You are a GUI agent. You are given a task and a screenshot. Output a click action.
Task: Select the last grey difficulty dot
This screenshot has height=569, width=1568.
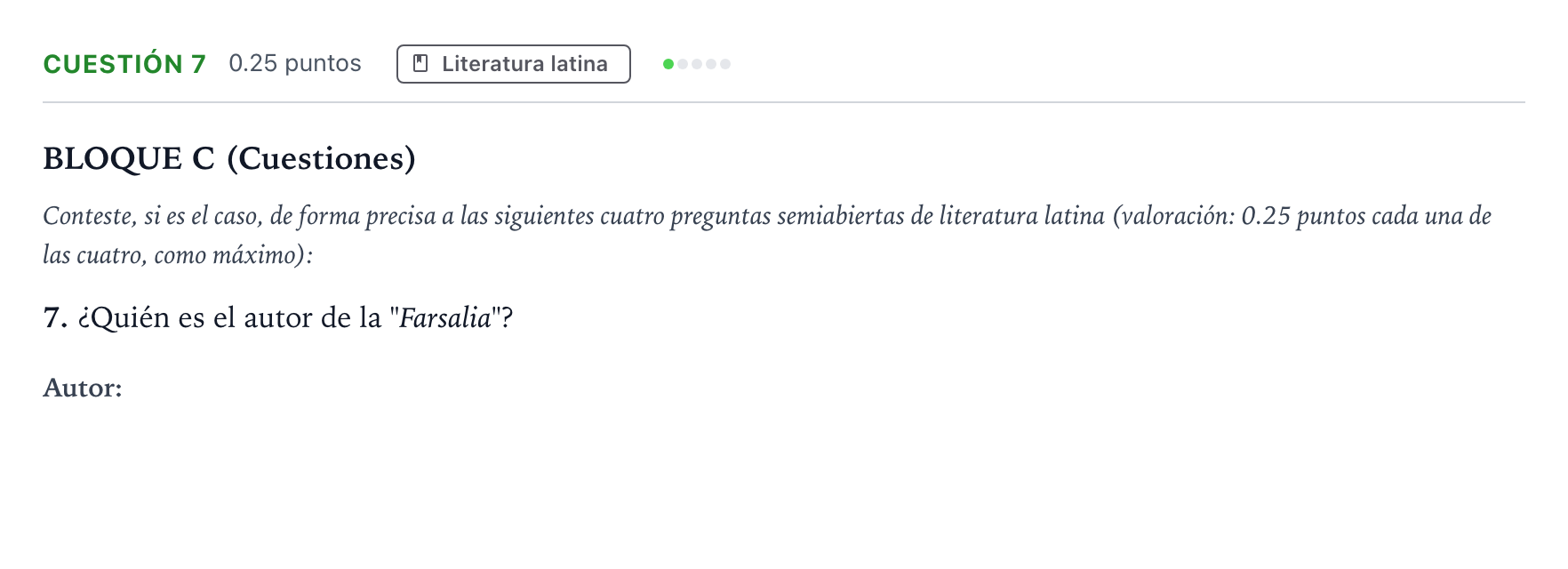[x=725, y=64]
